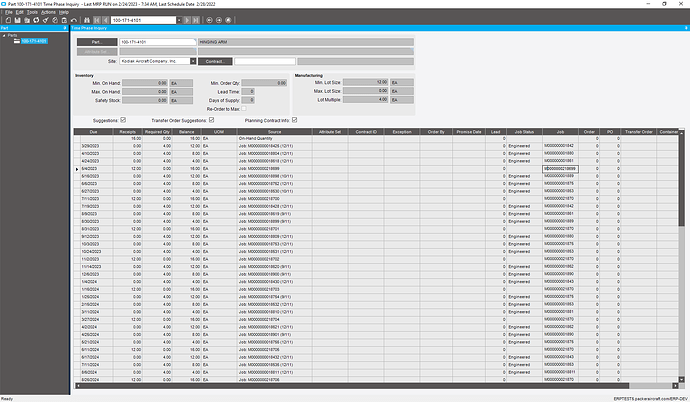The height and width of the screenshot is (402, 690).
Task: Click the horizontal scroll-right arrow
Action: click(x=675, y=386)
